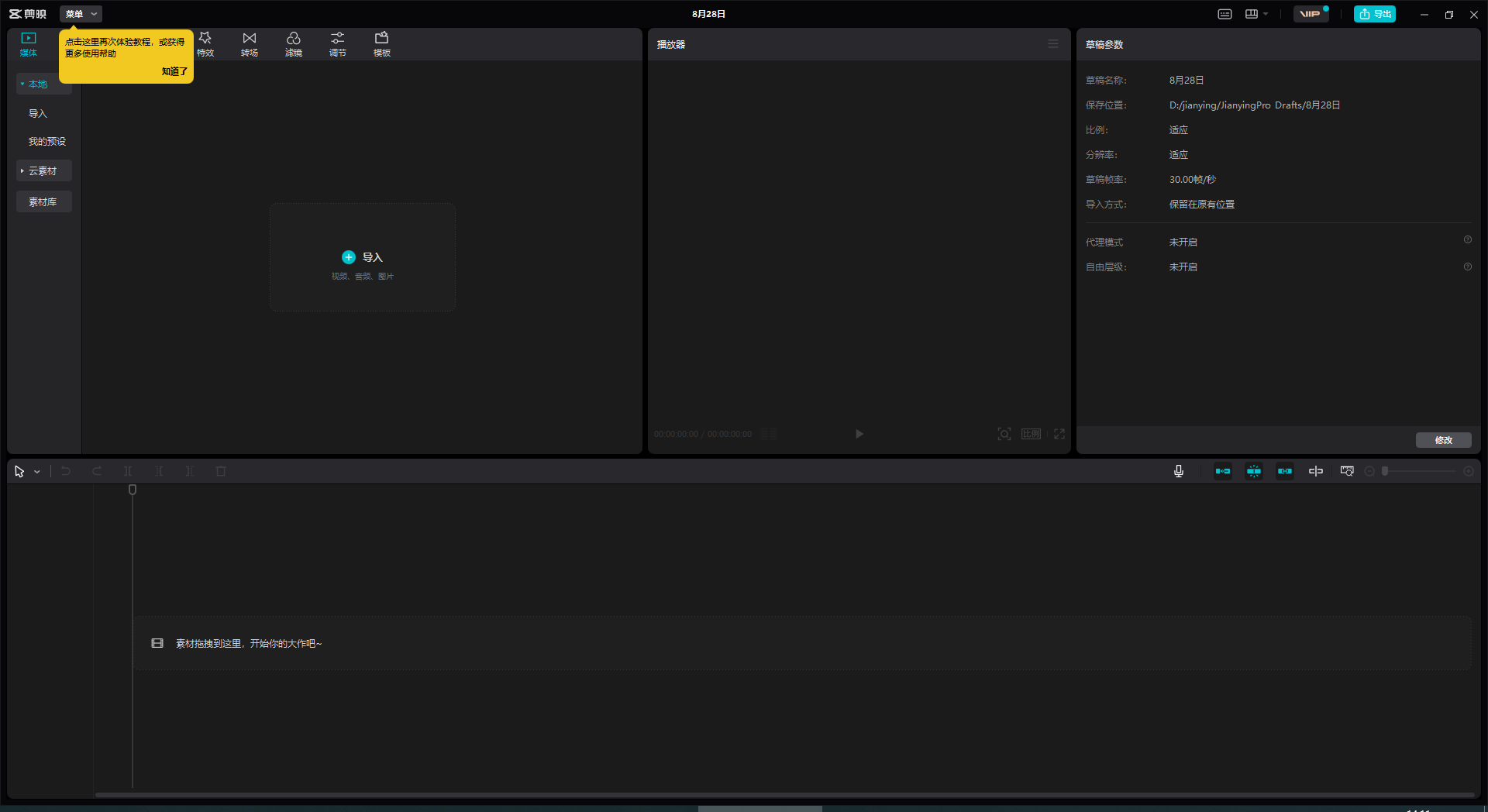The width and height of the screenshot is (1488, 812).
Task: Click the 剪映 app logo
Action: [x=28, y=14]
